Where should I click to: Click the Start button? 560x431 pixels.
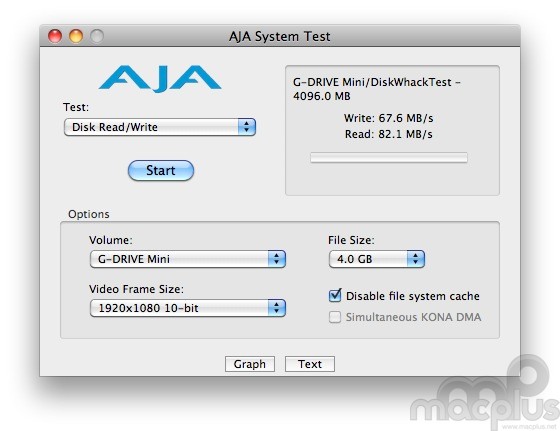point(161,170)
